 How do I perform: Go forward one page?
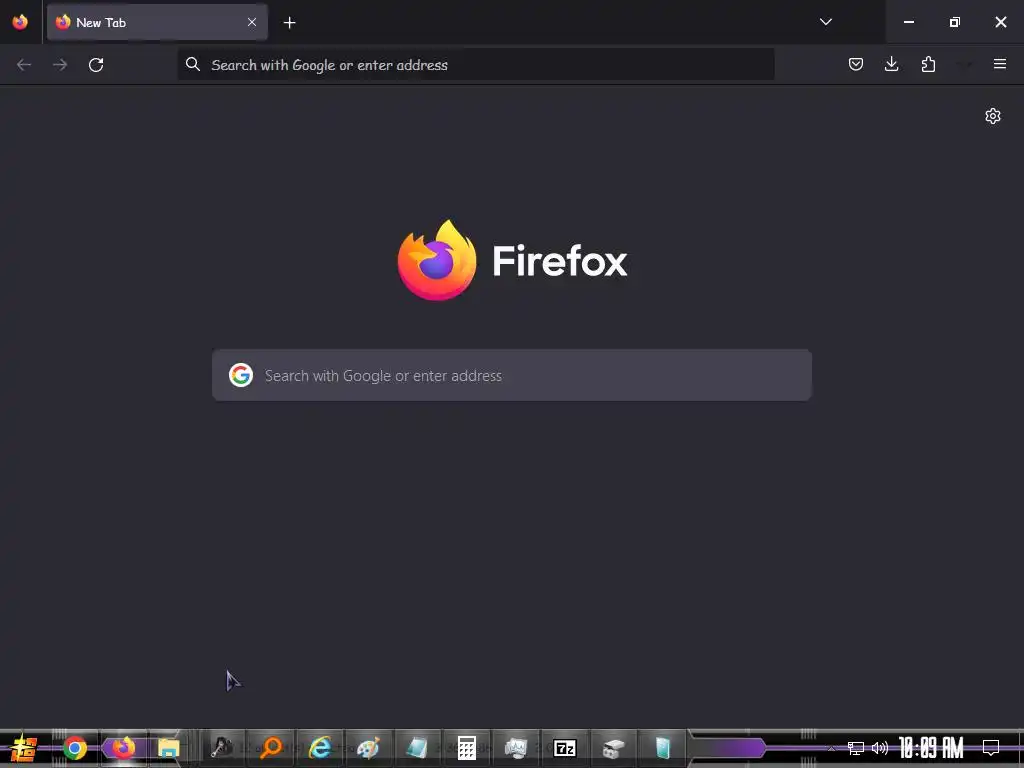pyautogui.click(x=60, y=65)
